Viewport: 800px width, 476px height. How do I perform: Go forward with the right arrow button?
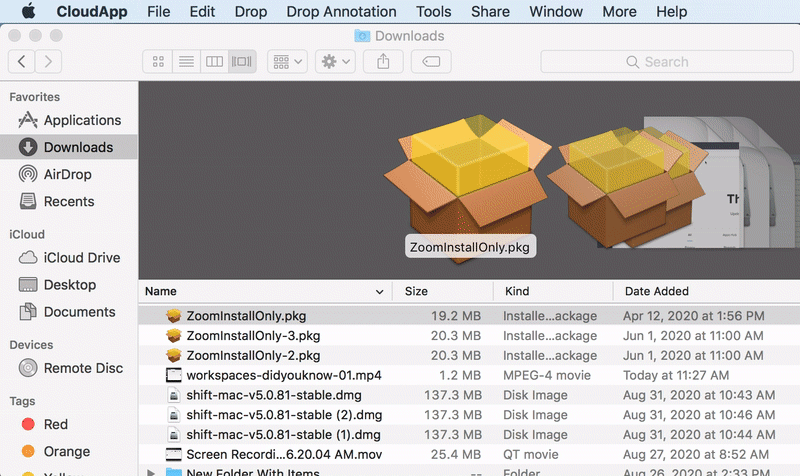pyautogui.click(x=48, y=62)
